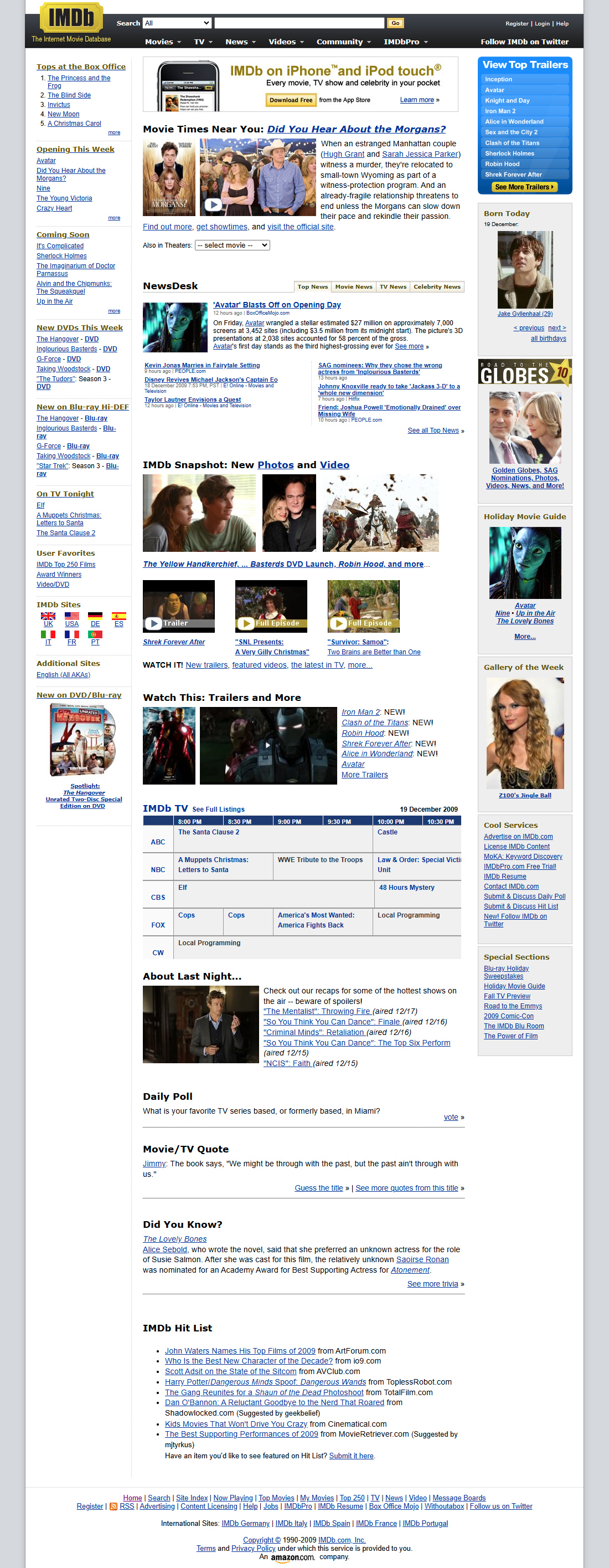Click the Download Free button
The height and width of the screenshot is (1568, 609).
click(x=291, y=100)
